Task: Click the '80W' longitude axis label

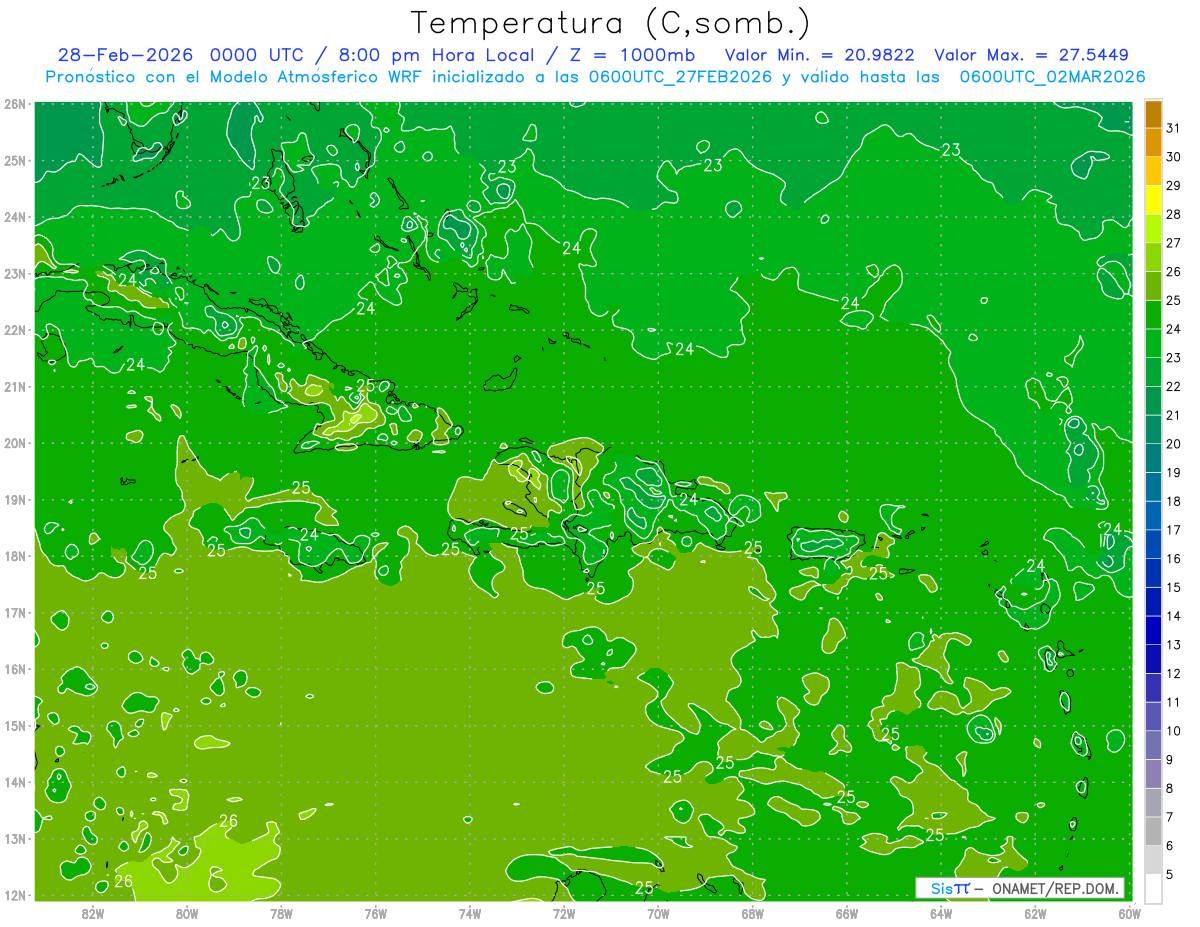Action: point(187,913)
